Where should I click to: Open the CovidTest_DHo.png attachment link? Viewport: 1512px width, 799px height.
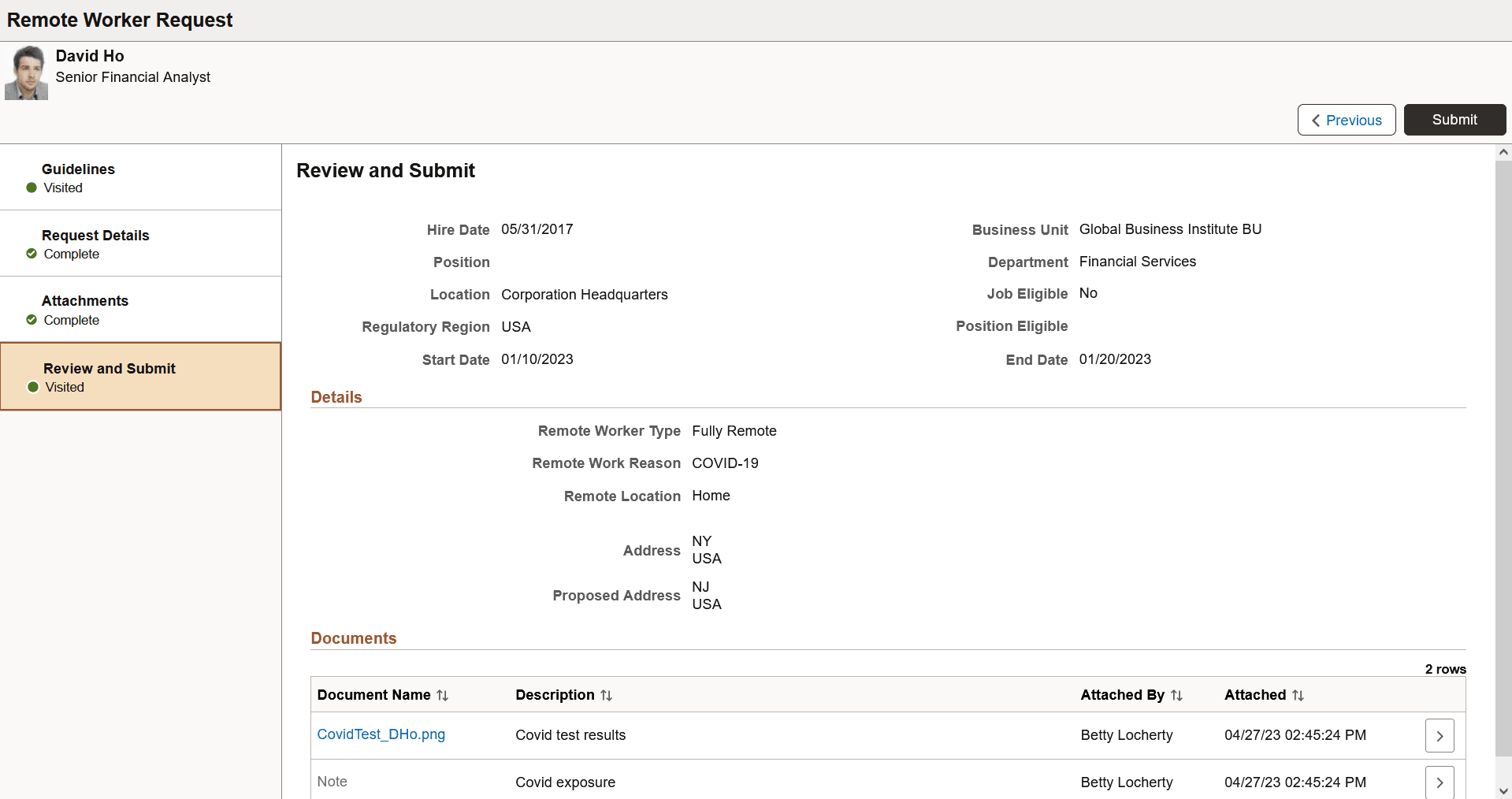tap(381, 734)
